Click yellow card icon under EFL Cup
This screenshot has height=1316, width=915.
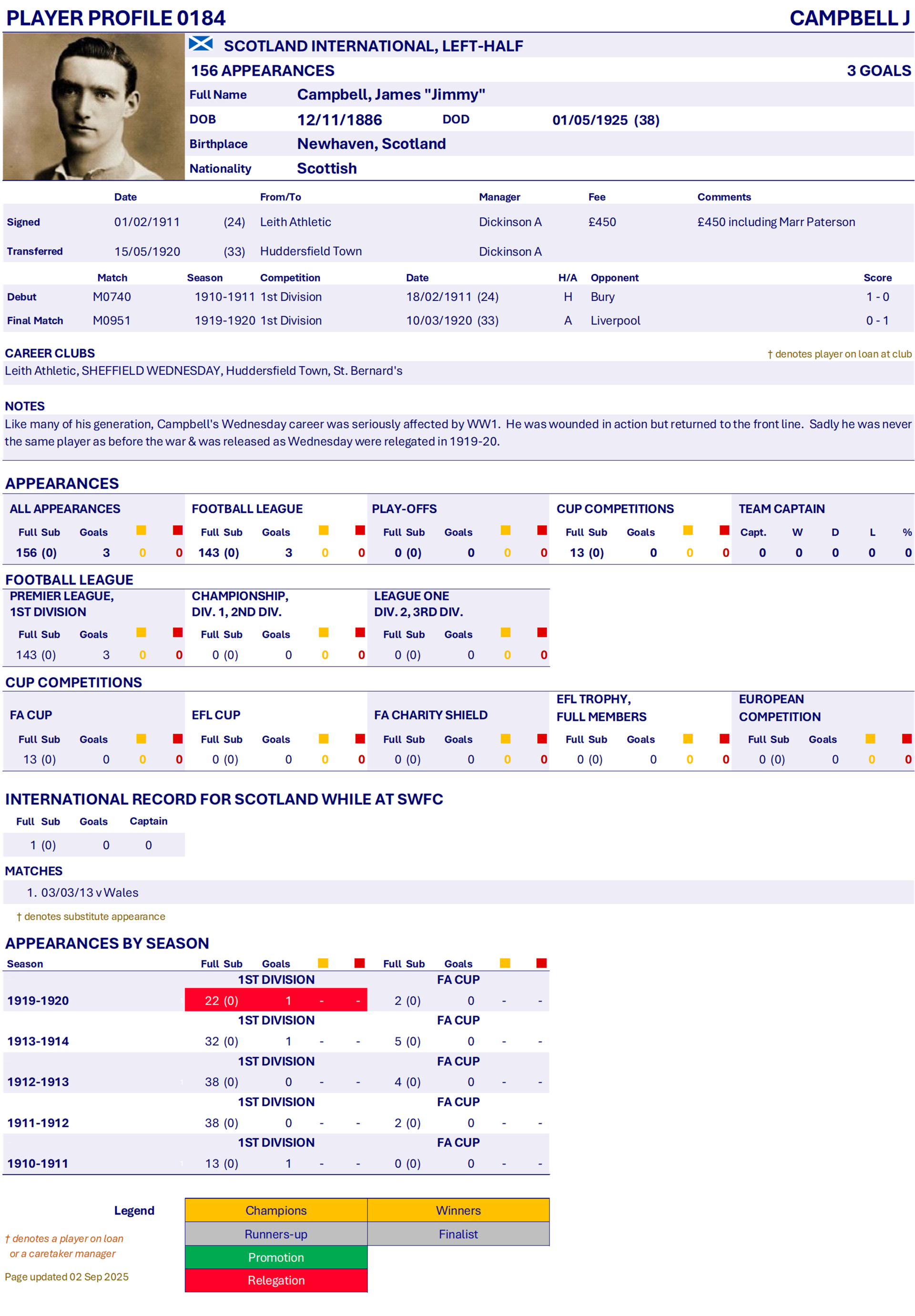point(324,738)
